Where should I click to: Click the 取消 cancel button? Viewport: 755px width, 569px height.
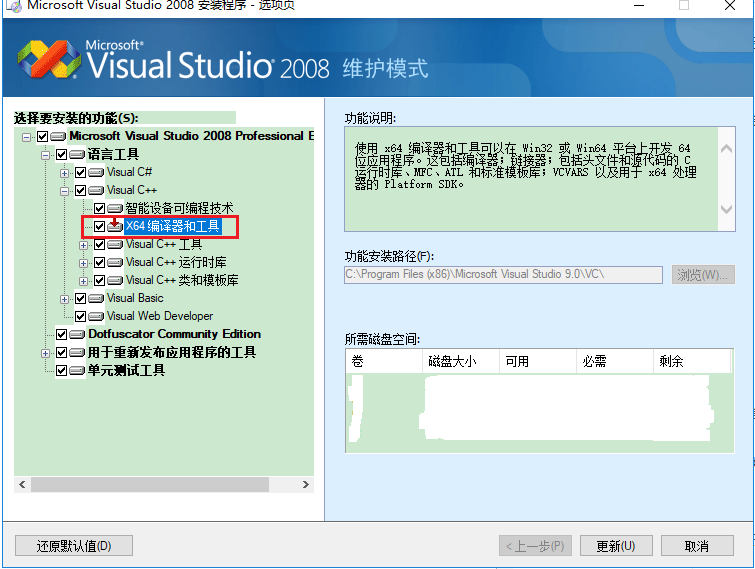(x=697, y=546)
